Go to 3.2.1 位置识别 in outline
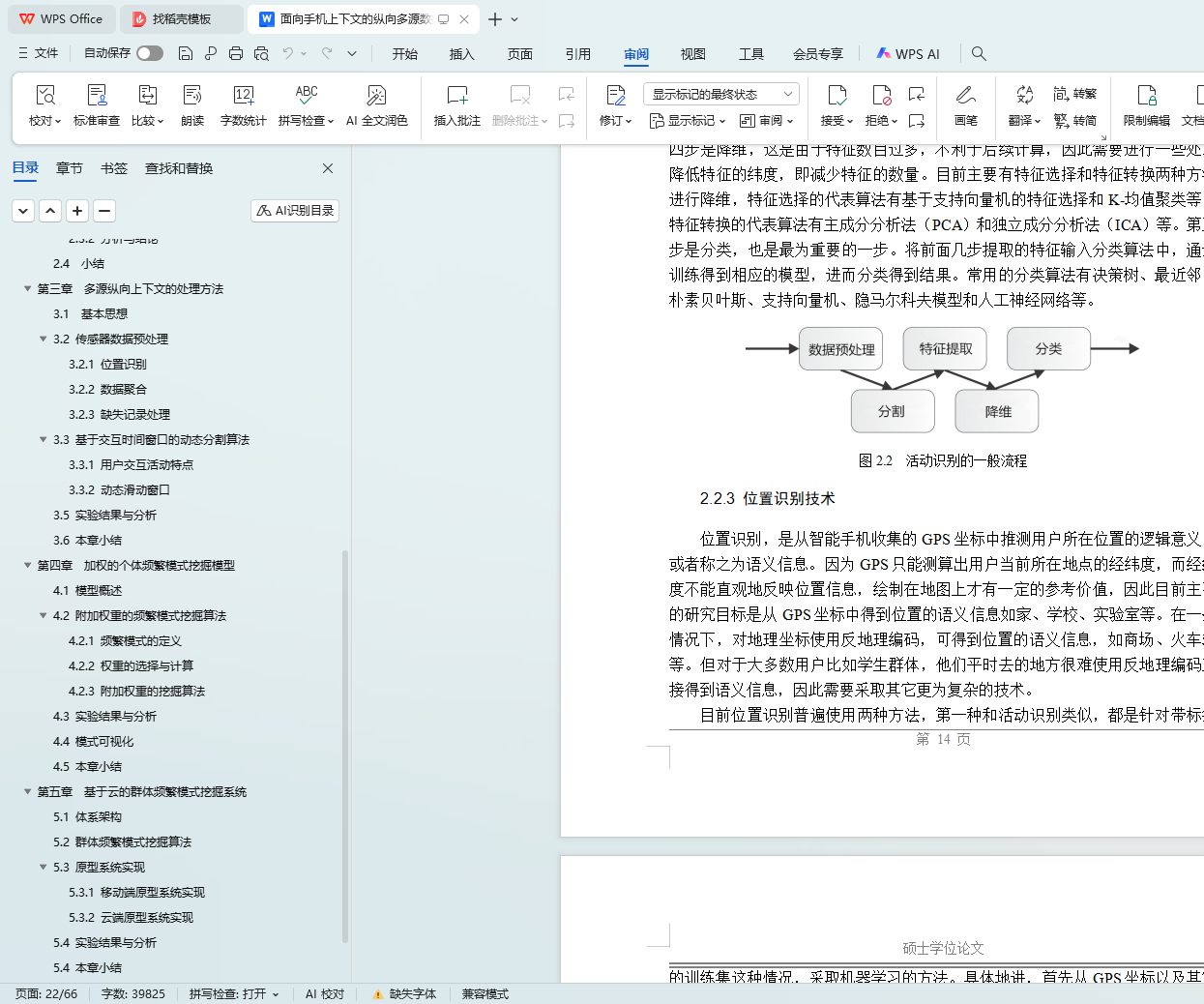This screenshot has height=1004, width=1204. (x=107, y=364)
